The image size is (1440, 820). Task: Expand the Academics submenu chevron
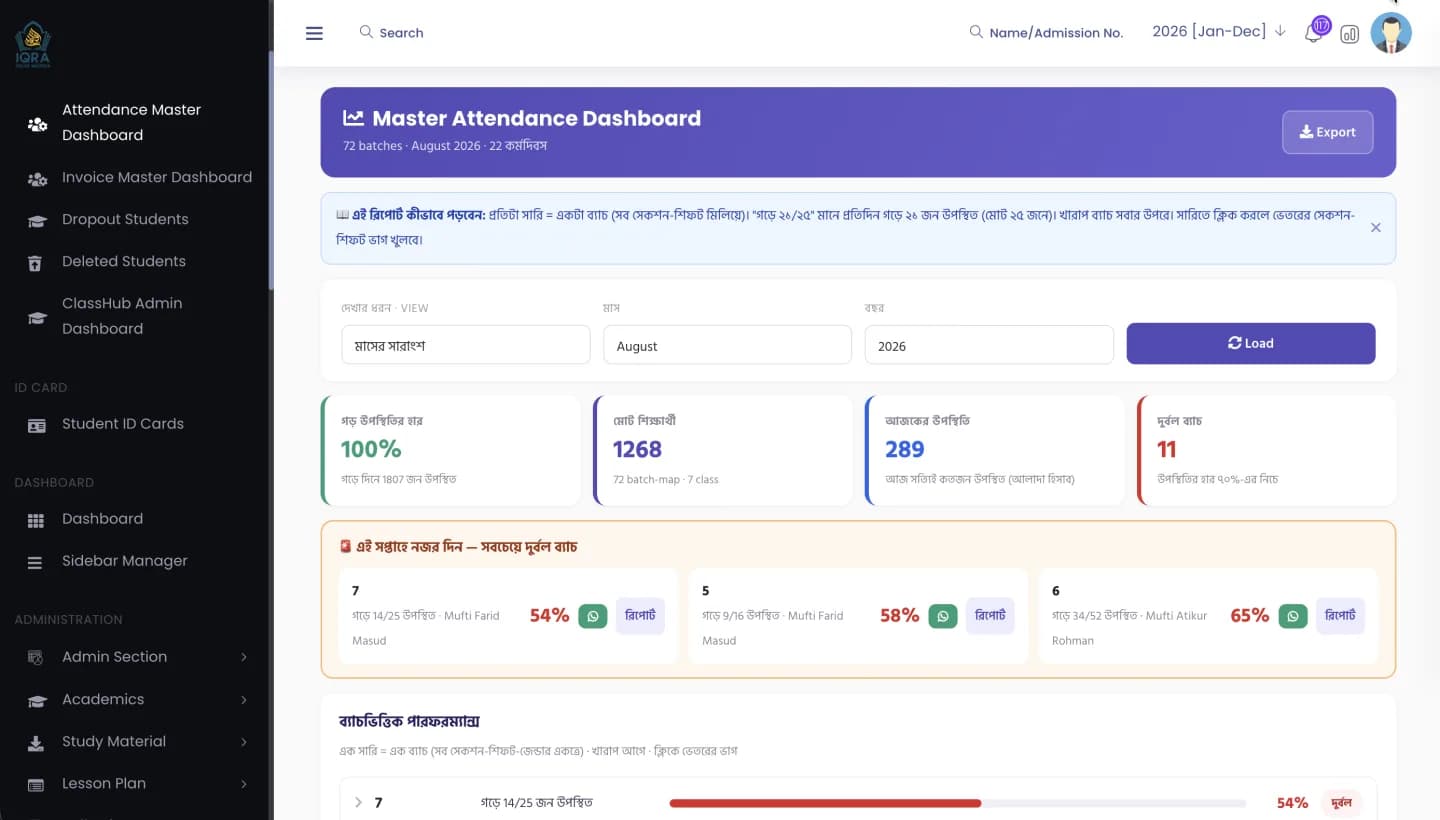pyautogui.click(x=244, y=700)
